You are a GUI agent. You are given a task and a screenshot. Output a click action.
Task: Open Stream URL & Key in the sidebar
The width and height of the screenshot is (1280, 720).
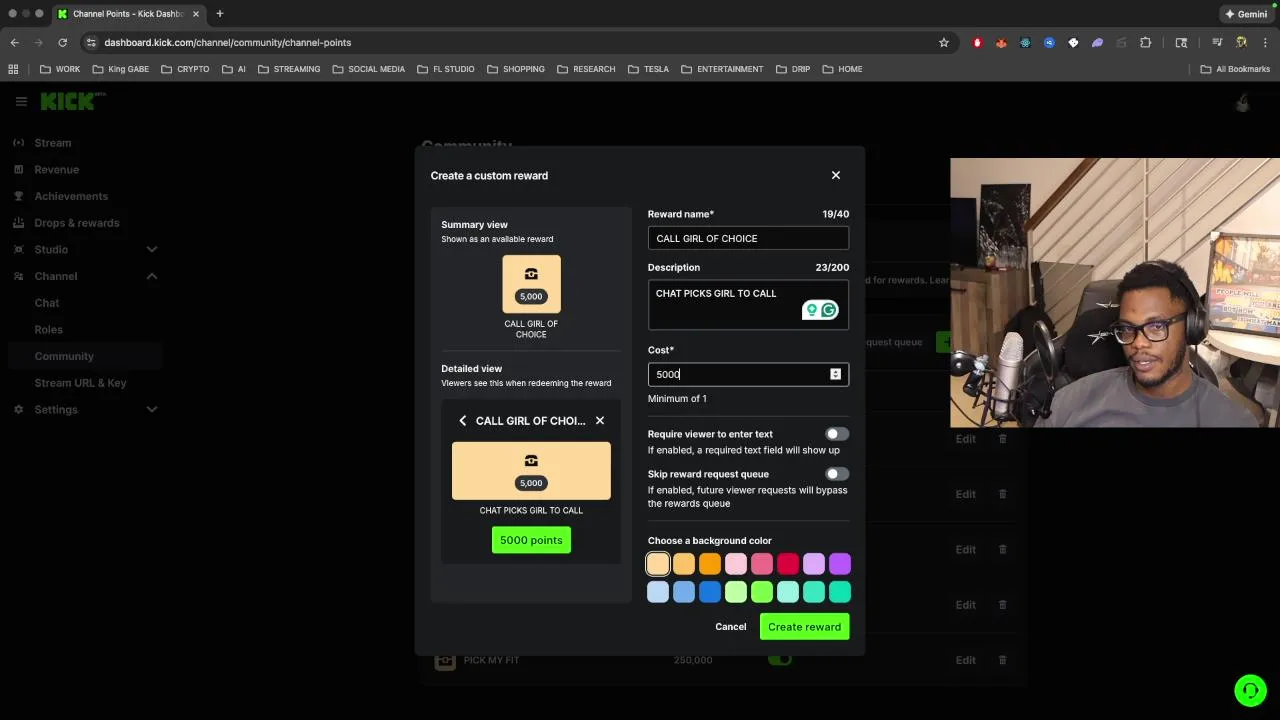tap(80, 383)
